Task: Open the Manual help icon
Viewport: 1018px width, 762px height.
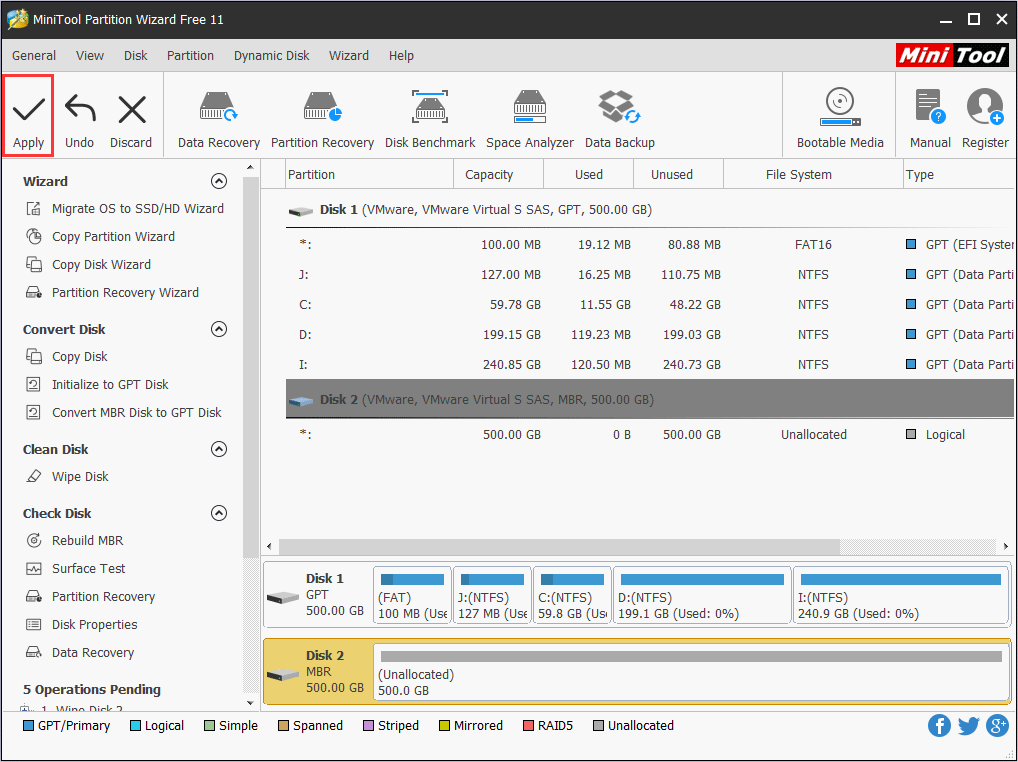Action: tap(930, 106)
